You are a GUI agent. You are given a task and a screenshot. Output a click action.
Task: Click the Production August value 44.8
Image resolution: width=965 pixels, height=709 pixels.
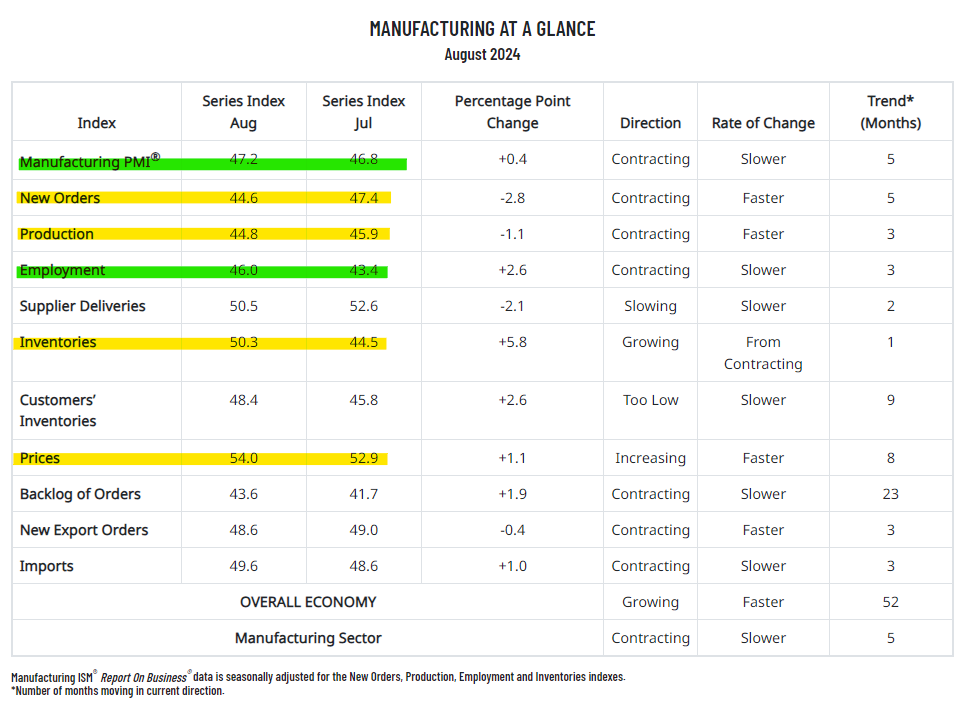pos(243,234)
